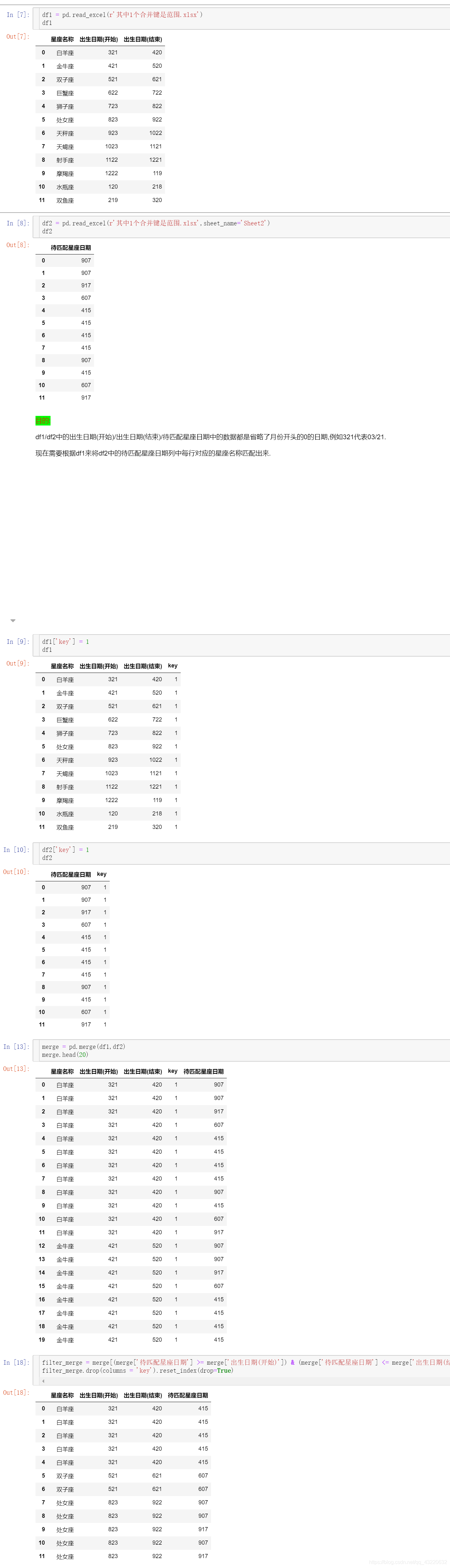Focus the In [8] code cell with sheet_name='Sheet2'
Screen dimensions: 450x1568
click(x=244, y=227)
